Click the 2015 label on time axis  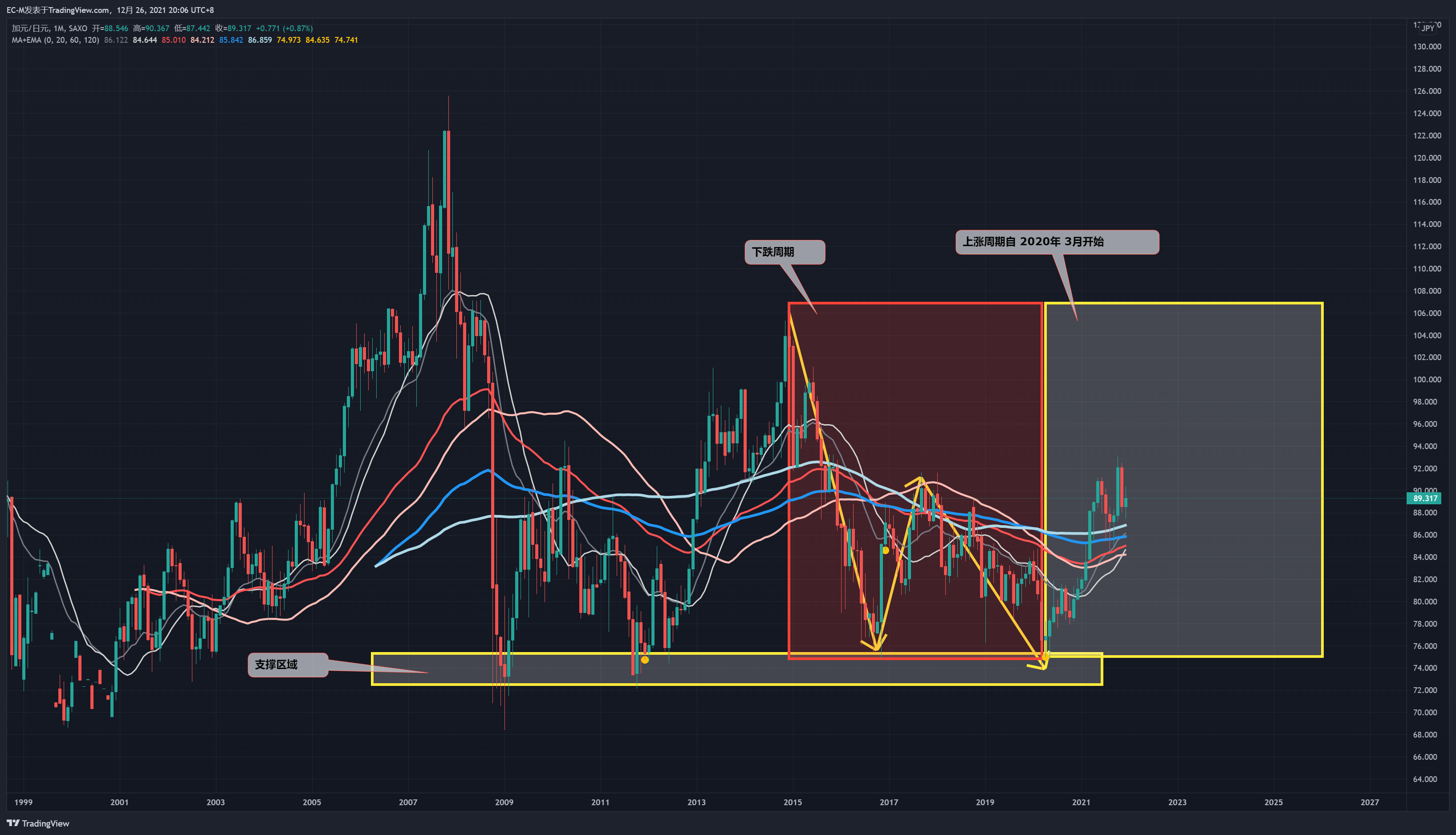click(793, 803)
